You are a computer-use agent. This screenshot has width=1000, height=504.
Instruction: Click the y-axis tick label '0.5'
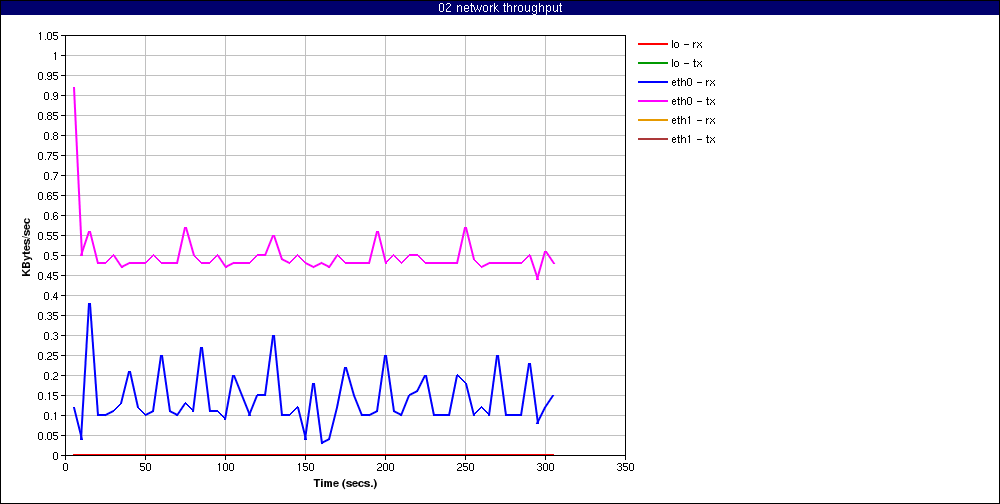pos(49,256)
